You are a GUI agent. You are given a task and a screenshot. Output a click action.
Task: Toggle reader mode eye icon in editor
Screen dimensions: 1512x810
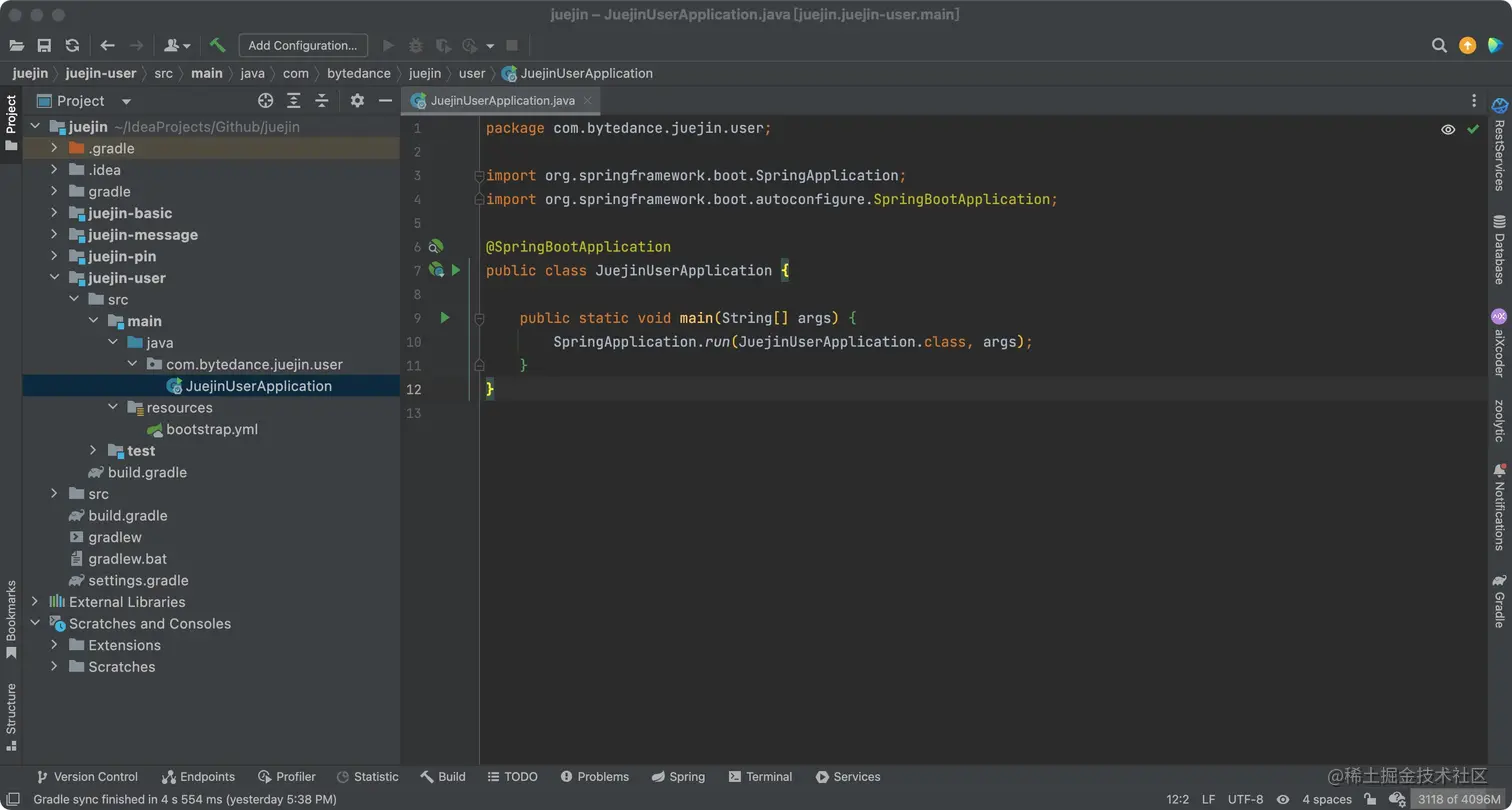(x=1447, y=129)
